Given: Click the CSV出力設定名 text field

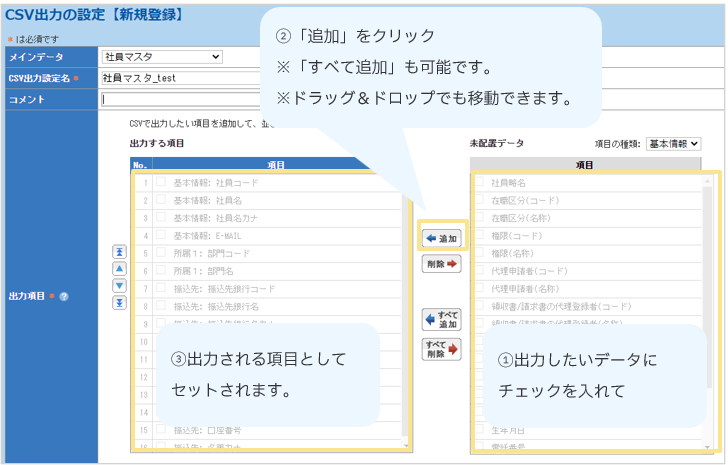Looking at the screenshot, I should pyautogui.click(x=180, y=77).
